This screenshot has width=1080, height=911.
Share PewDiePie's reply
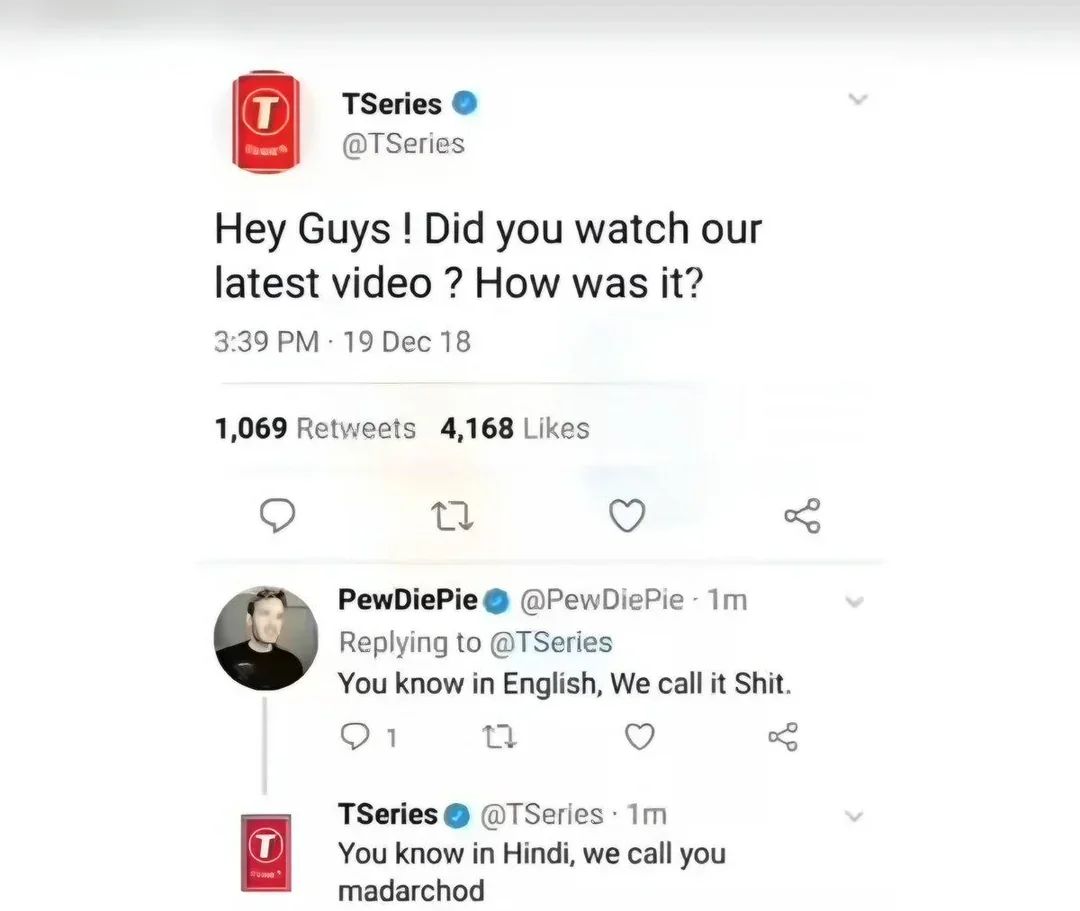coord(783,737)
